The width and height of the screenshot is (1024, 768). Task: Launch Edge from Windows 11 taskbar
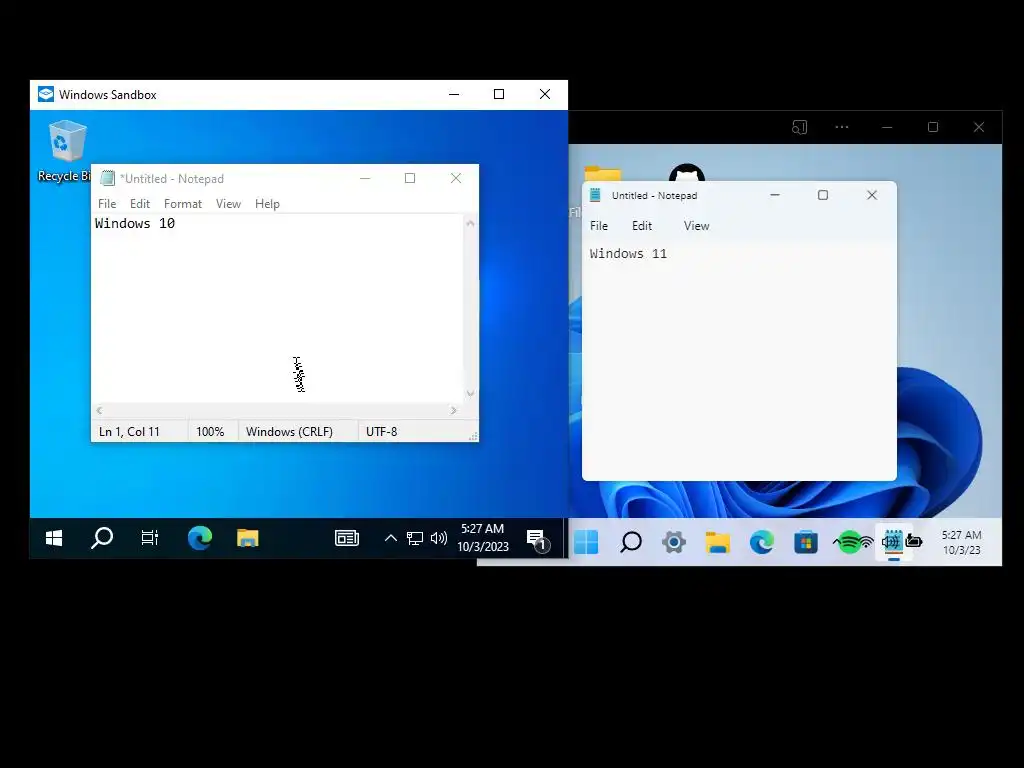[x=761, y=542]
